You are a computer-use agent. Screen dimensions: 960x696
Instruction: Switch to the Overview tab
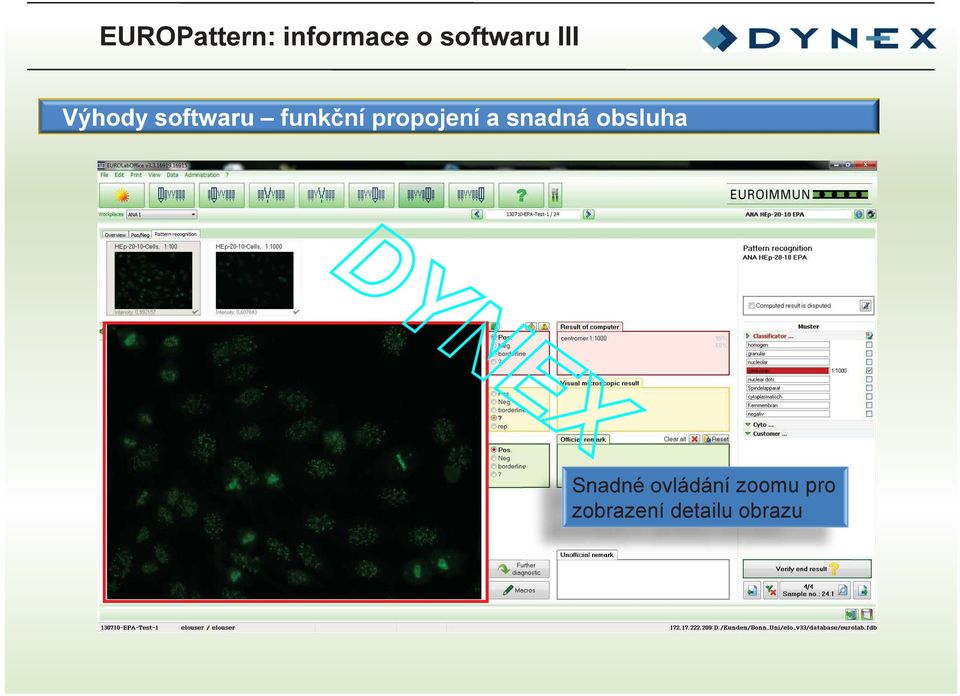click(115, 234)
